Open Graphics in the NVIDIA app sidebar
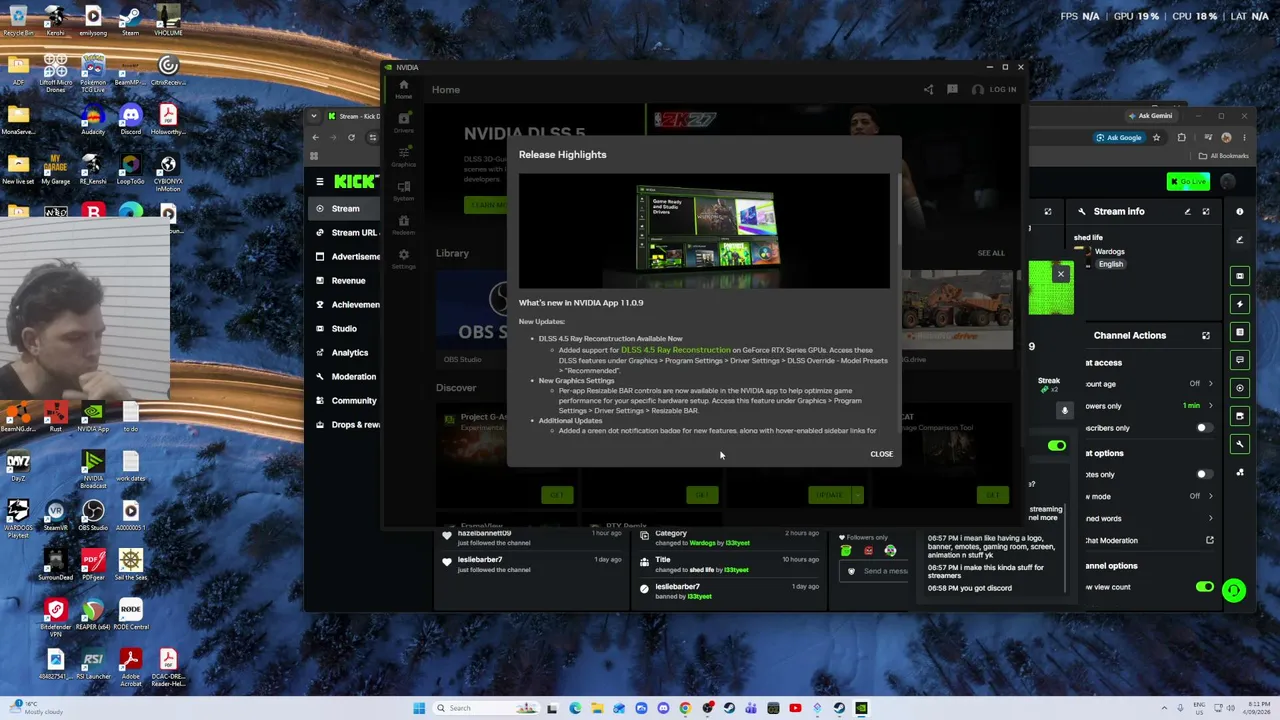Screen dimensions: 1280x720 coord(403,157)
